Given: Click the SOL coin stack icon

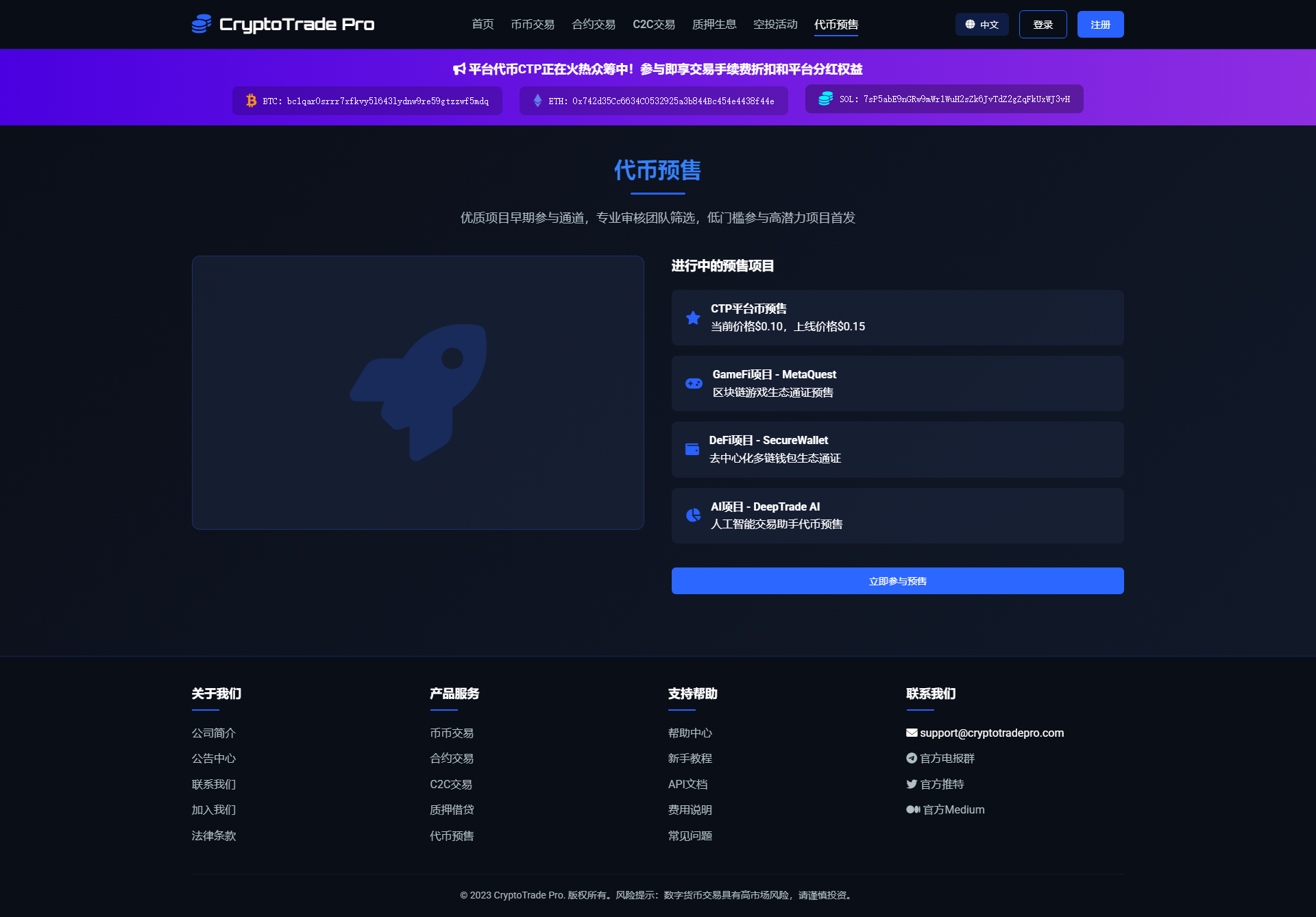Looking at the screenshot, I should click(x=825, y=99).
